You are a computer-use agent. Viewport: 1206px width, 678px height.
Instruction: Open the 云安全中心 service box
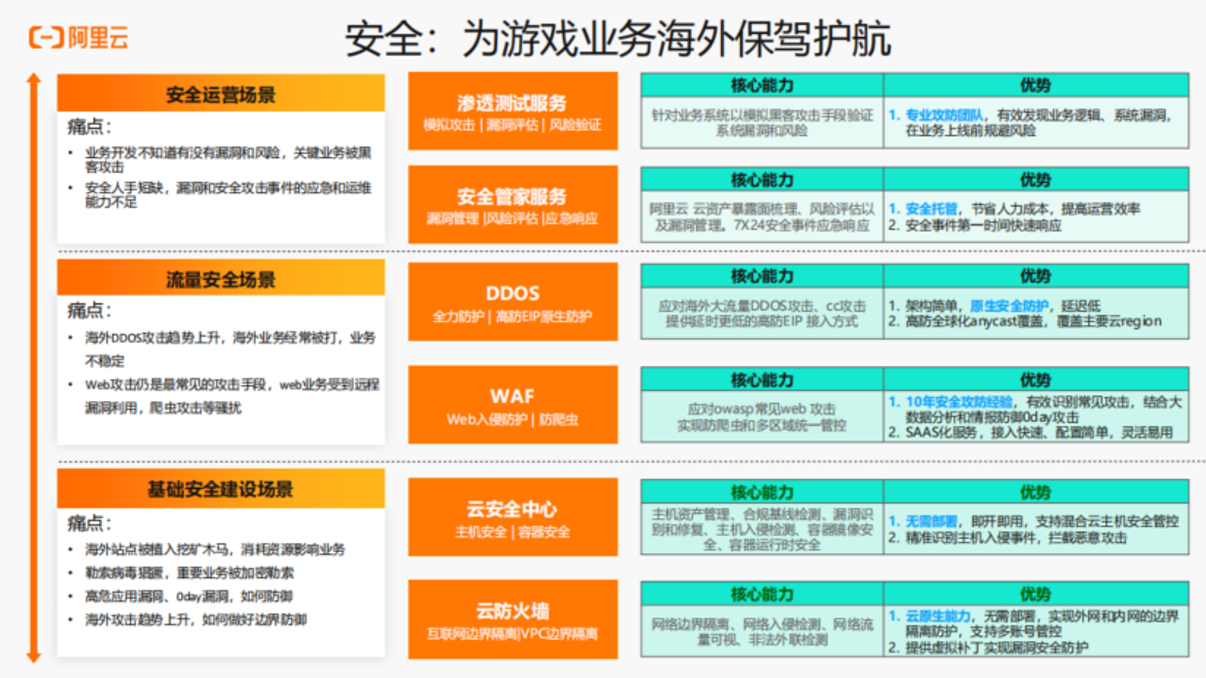(513, 517)
